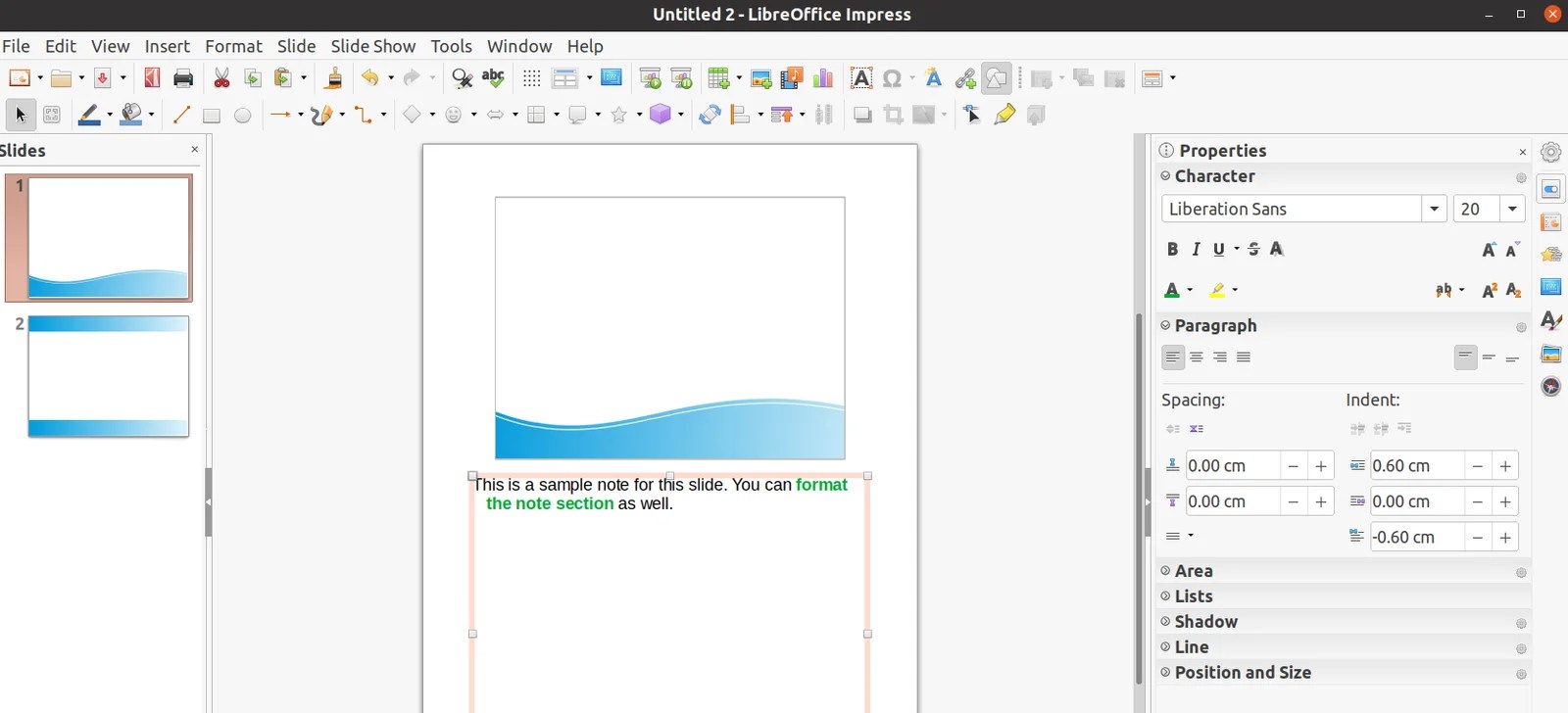The height and width of the screenshot is (713, 1568).
Task: Set paragraph alignment to justified
Action: pyautogui.click(x=1244, y=357)
